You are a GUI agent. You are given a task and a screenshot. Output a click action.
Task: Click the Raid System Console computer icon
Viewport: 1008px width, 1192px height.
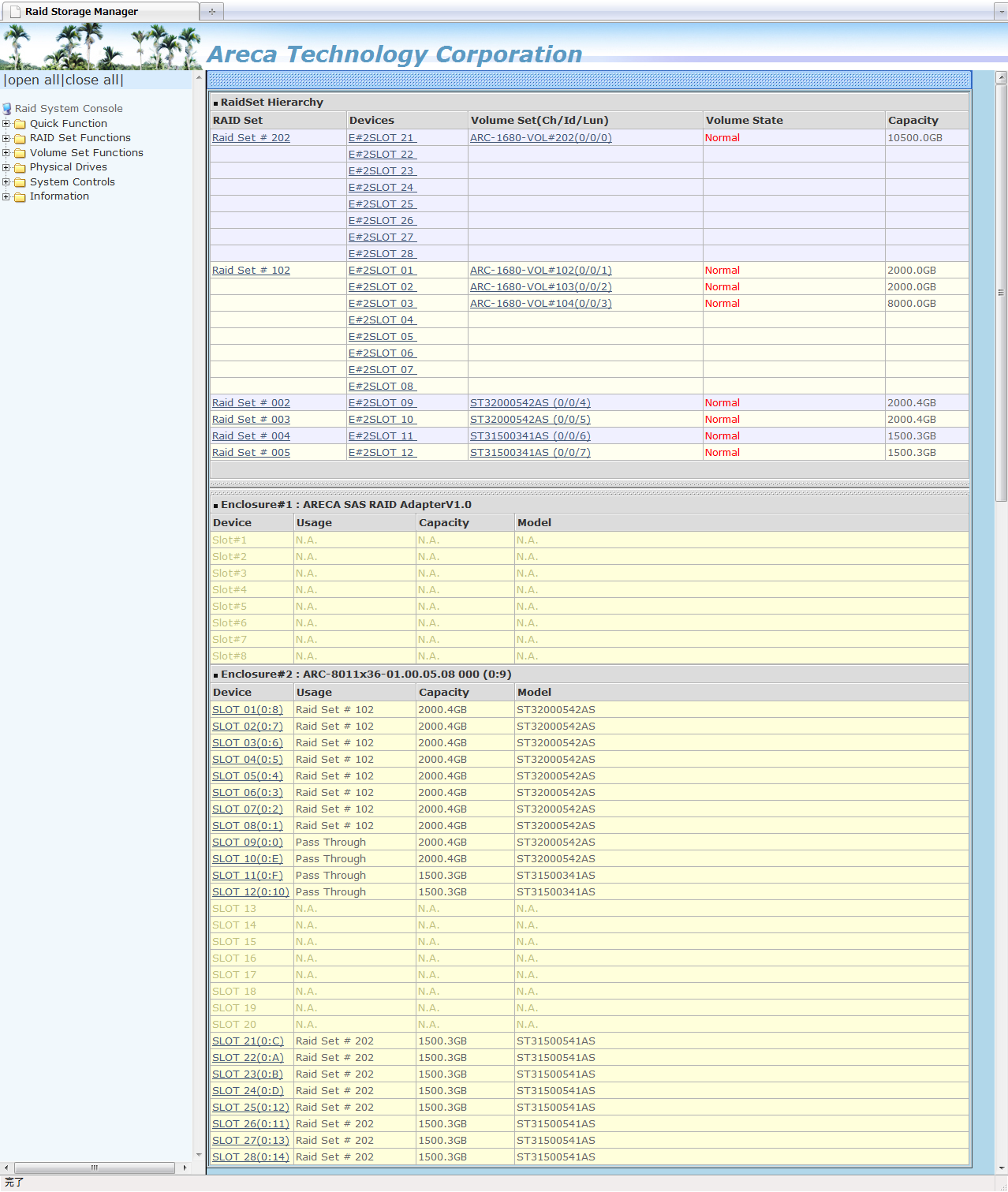coord(7,109)
